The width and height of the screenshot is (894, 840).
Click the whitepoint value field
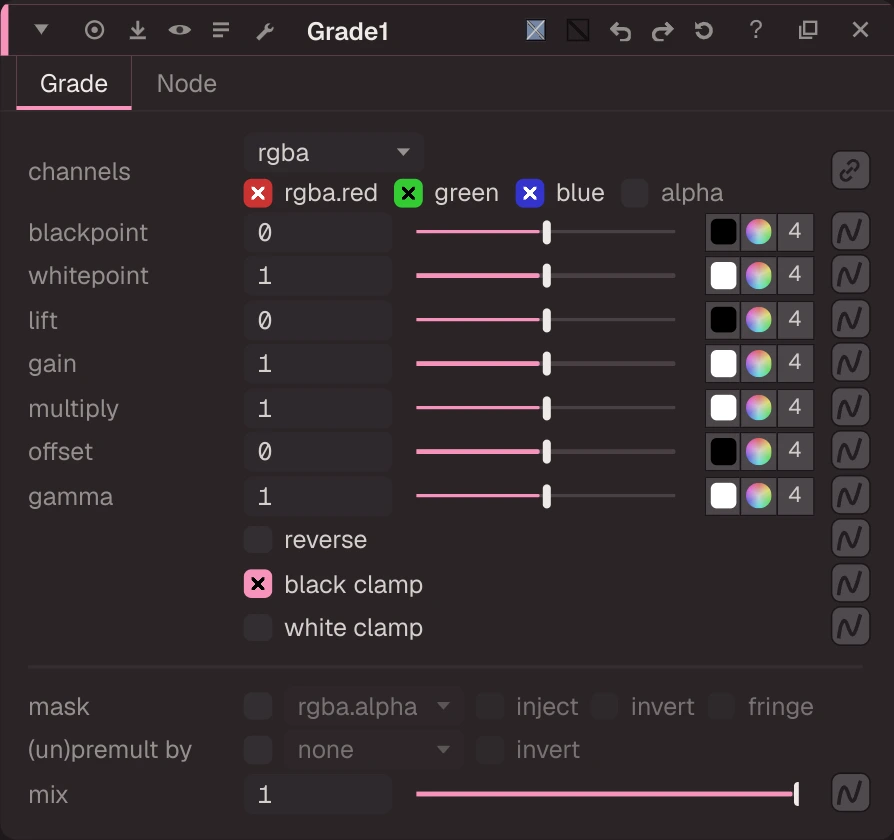[x=318, y=275]
